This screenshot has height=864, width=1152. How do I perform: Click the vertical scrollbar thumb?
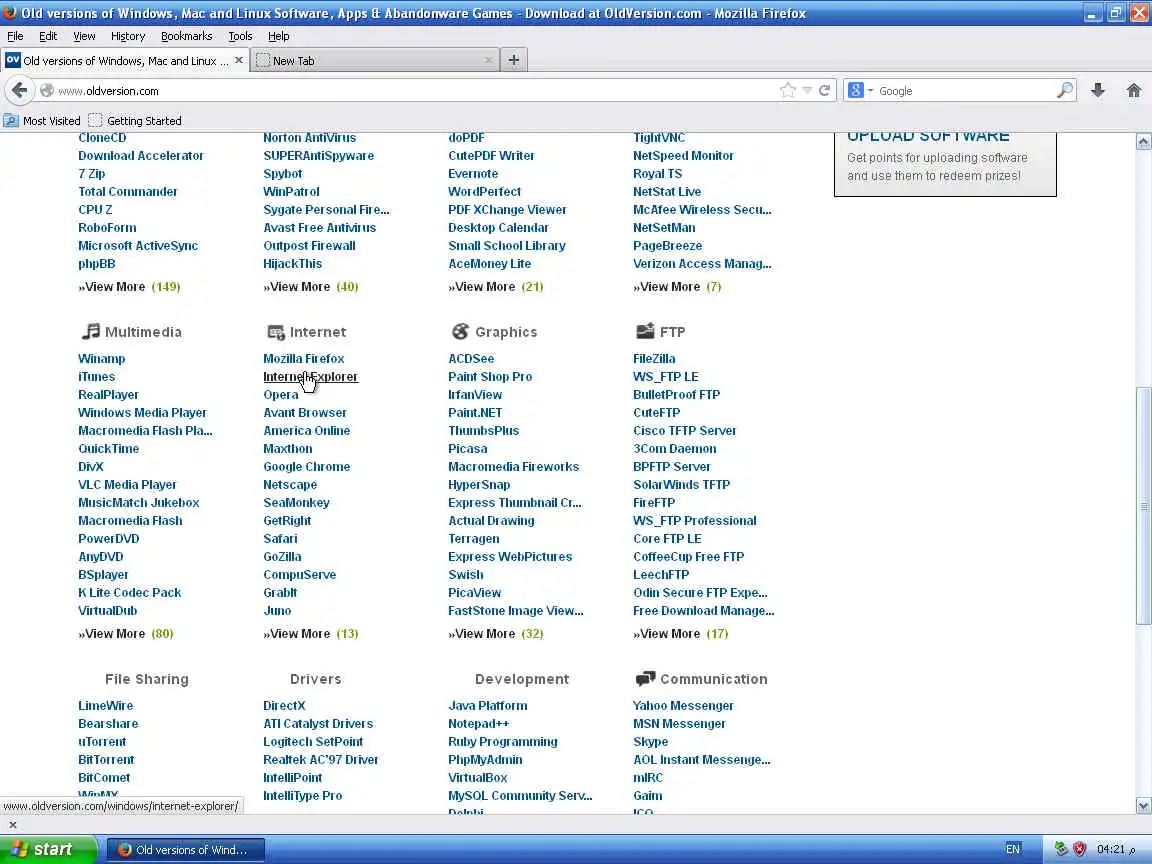click(1143, 505)
